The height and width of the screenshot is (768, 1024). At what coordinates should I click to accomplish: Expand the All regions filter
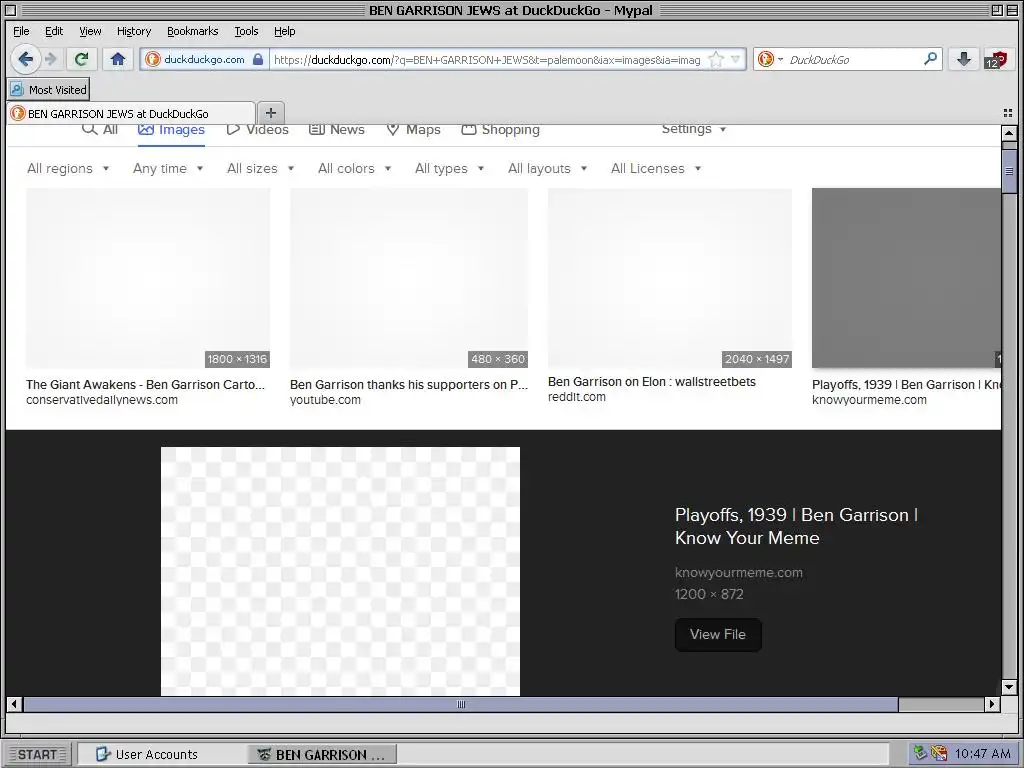(x=68, y=168)
